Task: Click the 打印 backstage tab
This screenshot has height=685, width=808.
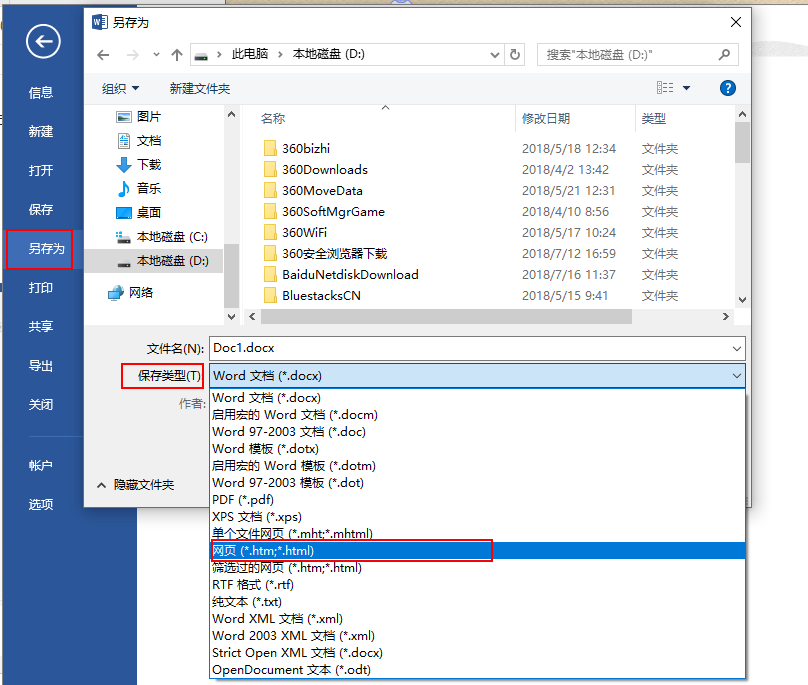Action: click(40, 288)
